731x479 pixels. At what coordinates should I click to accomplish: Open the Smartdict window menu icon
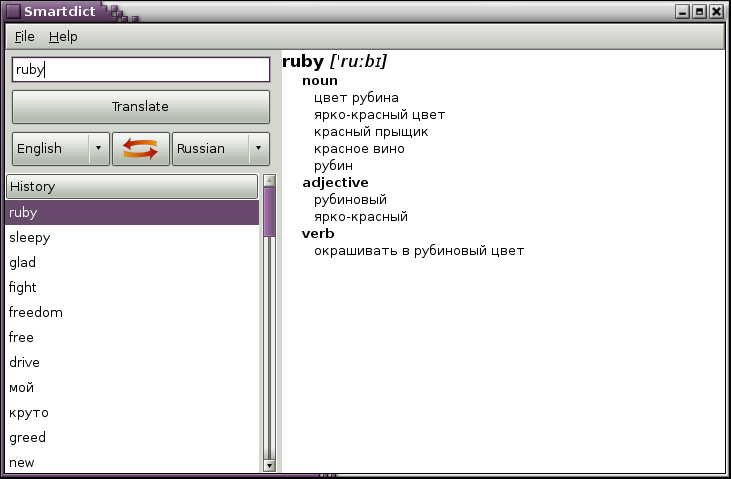pos(13,11)
